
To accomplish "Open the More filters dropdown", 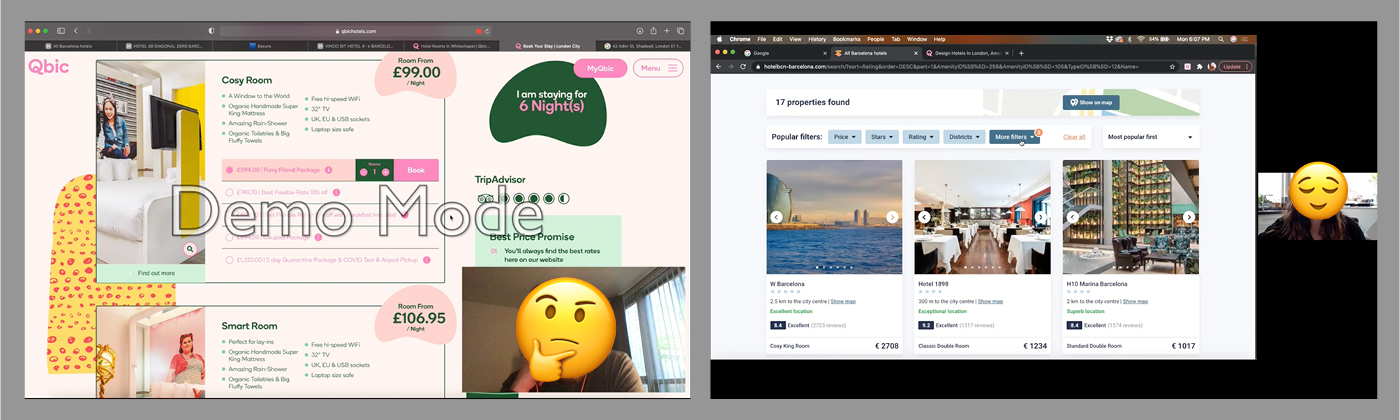I will (x=1014, y=137).
